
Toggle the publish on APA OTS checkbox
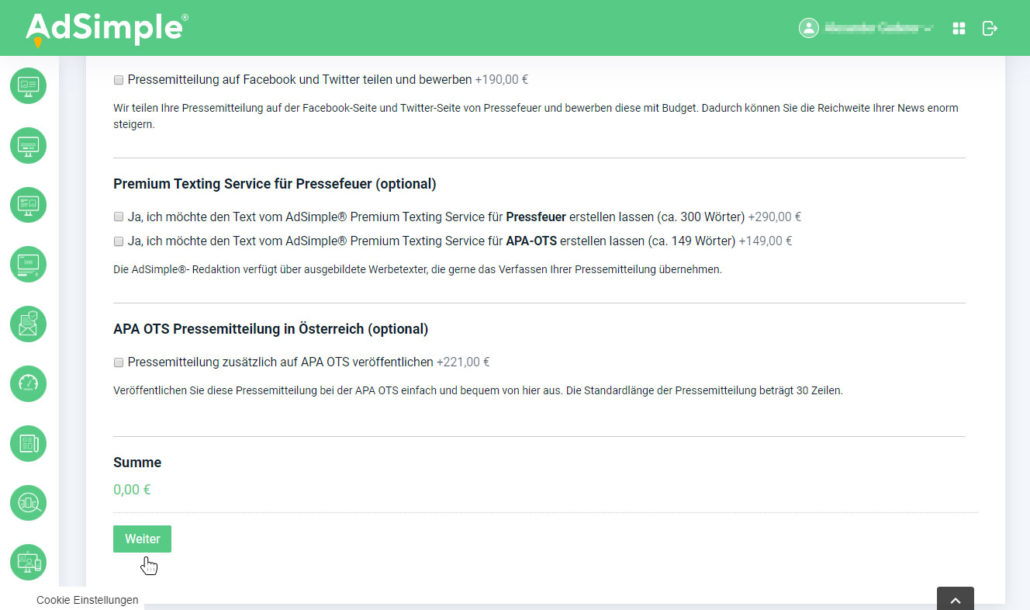[x=119, y=362]
